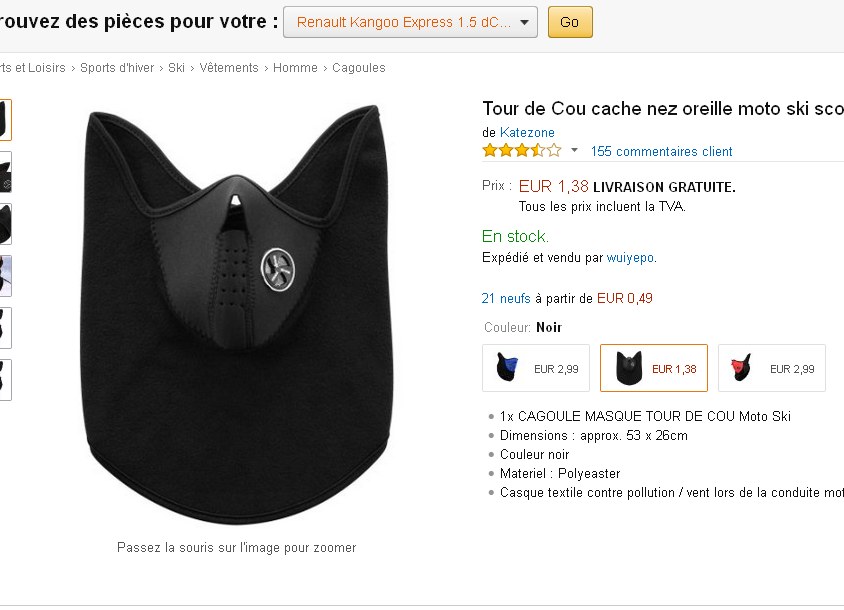
Task: Navigate to the Ski breadcrumb
Action: tap(176, 68)
